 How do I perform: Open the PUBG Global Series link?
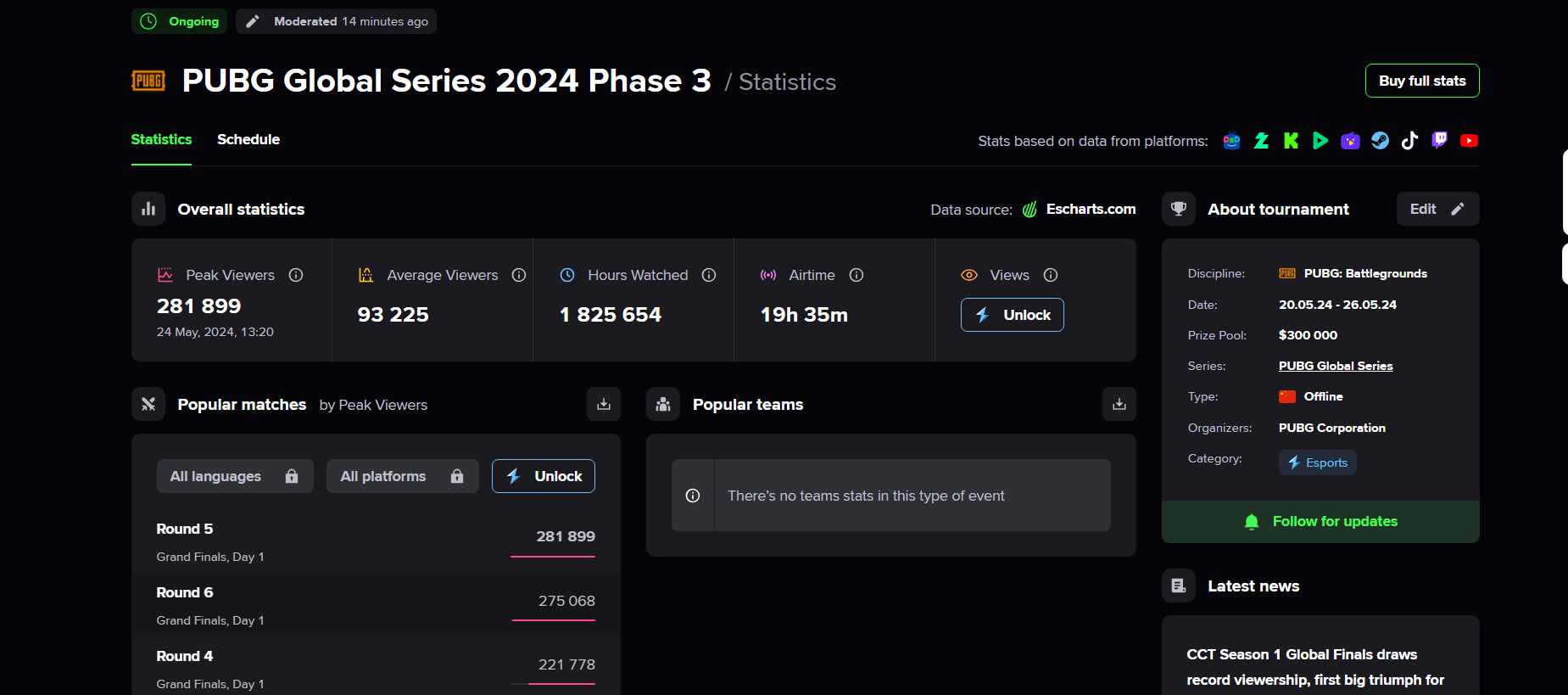[1336, 366]
